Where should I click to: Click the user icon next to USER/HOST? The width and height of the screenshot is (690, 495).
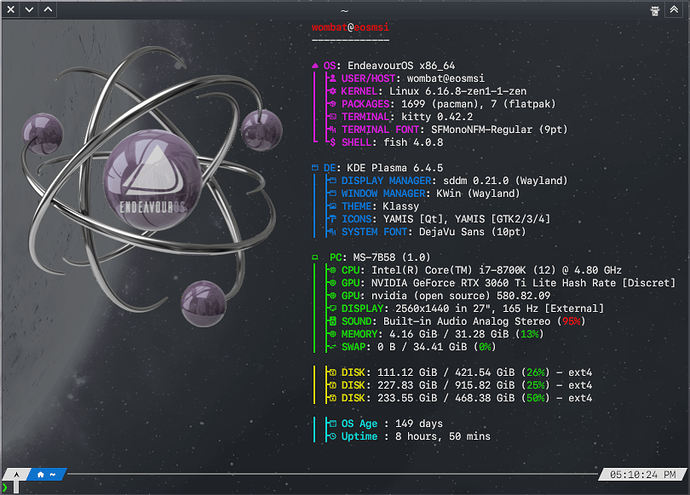click(332, 78)
